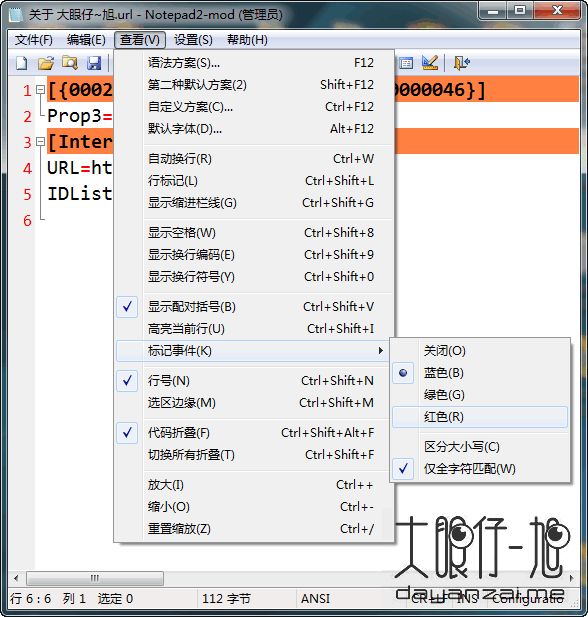The image size is (588, 617).
Task: Toggle 自动换行(R) word wrap
Action: [x=255, y=159]
